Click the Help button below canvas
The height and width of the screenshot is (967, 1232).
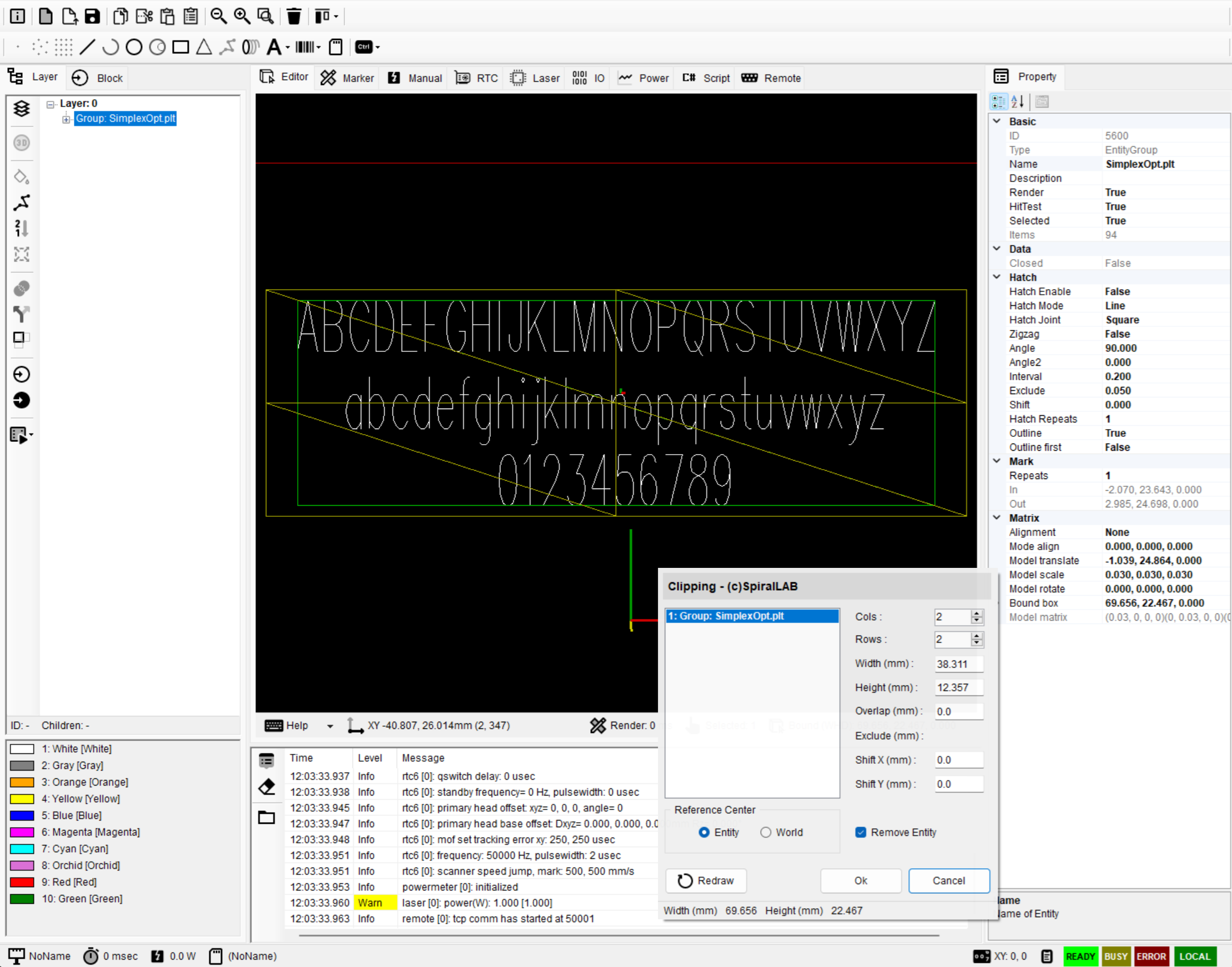[x=287, y=726]
